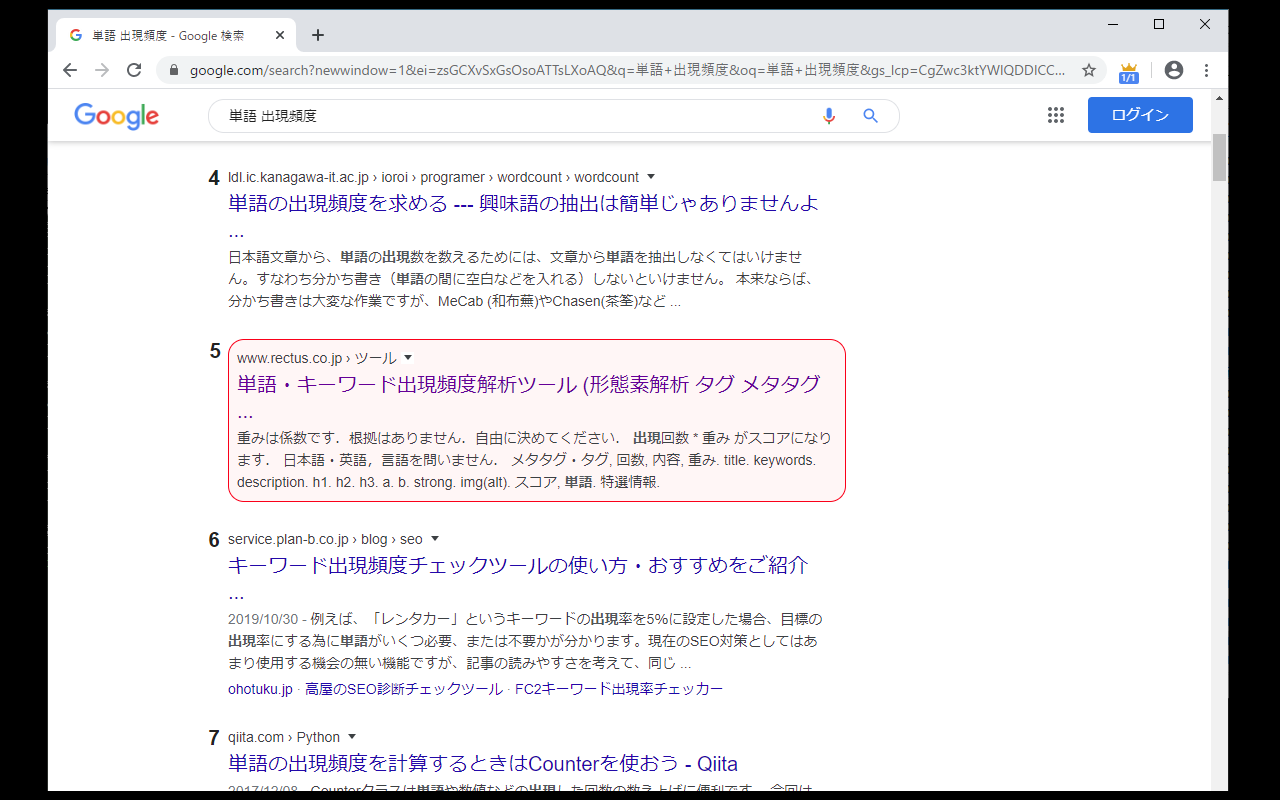The image size is (1280, 800).
Task: Click the Google logo
Action: click(x=116, y=116)
